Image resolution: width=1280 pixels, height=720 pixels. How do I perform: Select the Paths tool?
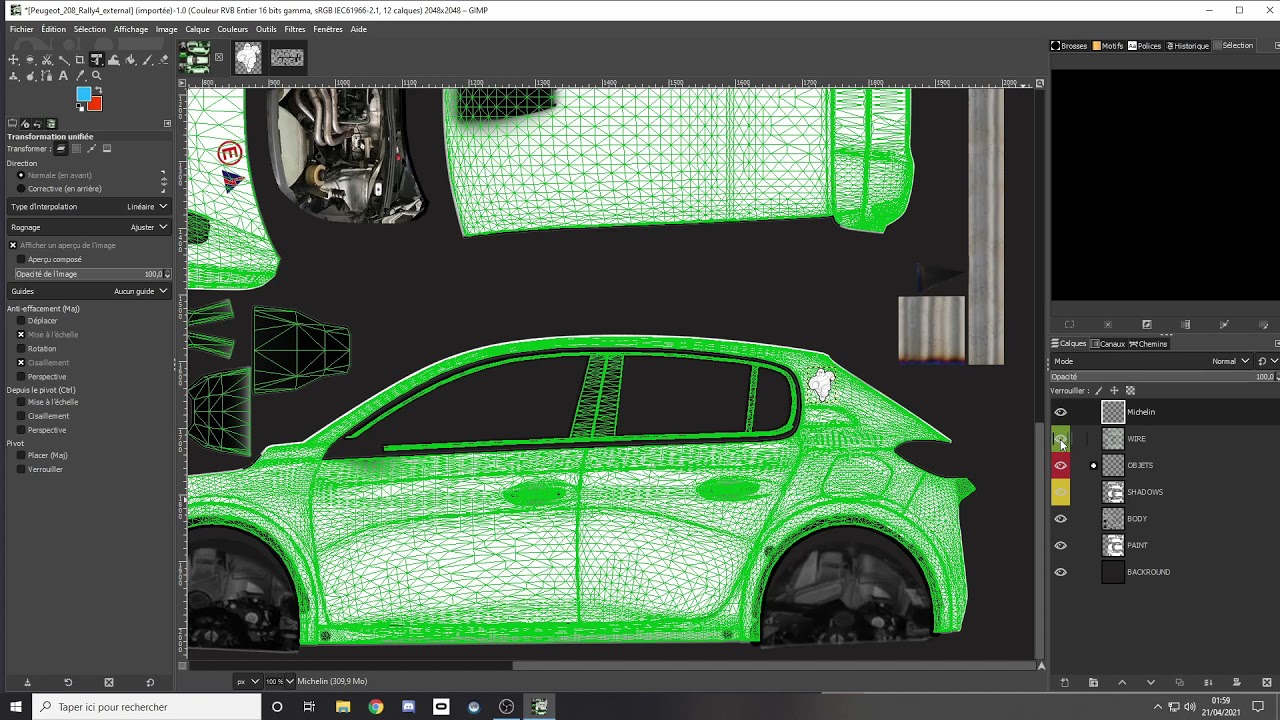point(47,76)
